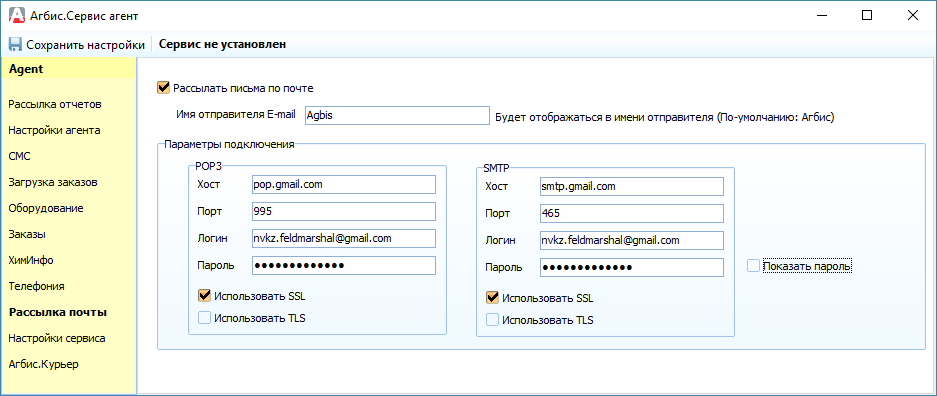Maximize the Агбис.Сервис агент window
937x396 pixels.
[866, 16]
